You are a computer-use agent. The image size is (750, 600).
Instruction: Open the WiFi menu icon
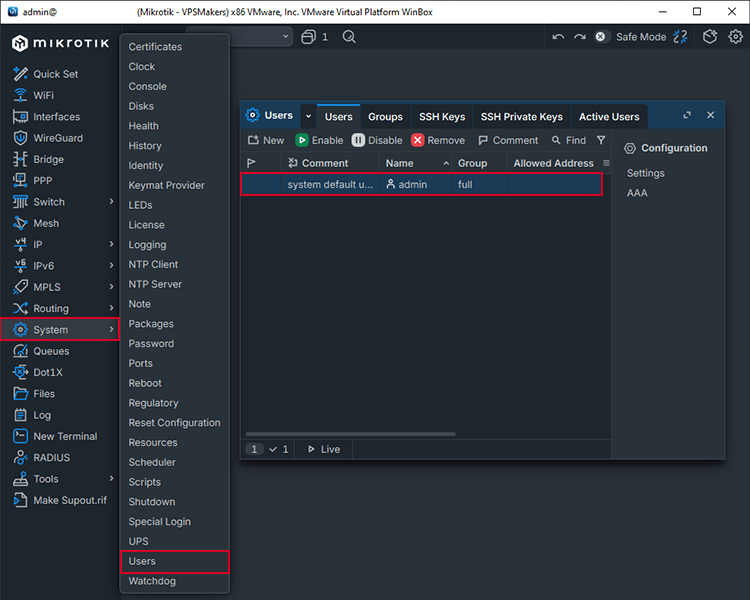pos(20,95)
